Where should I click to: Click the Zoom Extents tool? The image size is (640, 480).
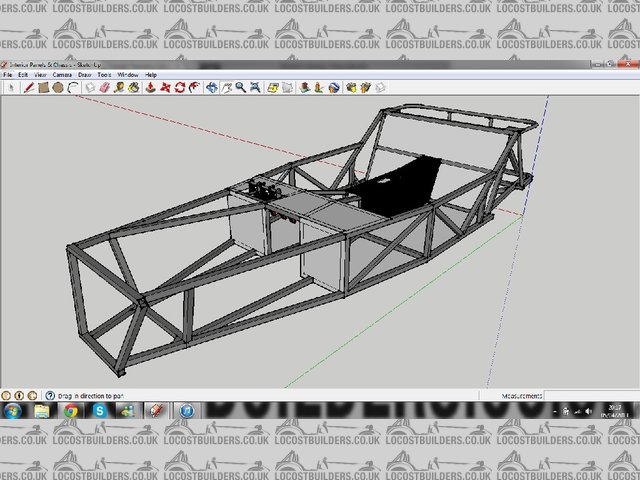(x=255, y=87)
